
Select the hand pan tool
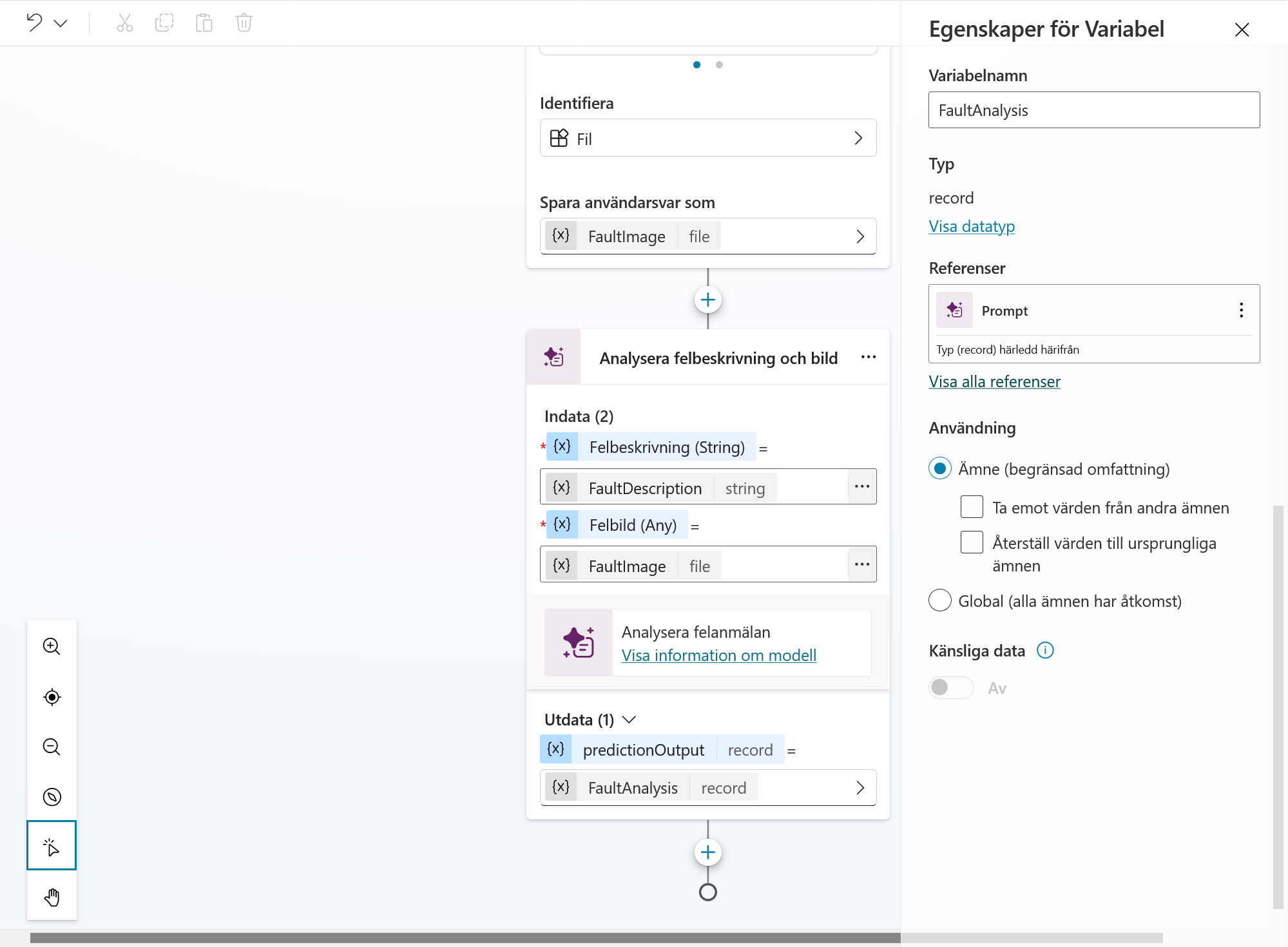coord(52,897)
